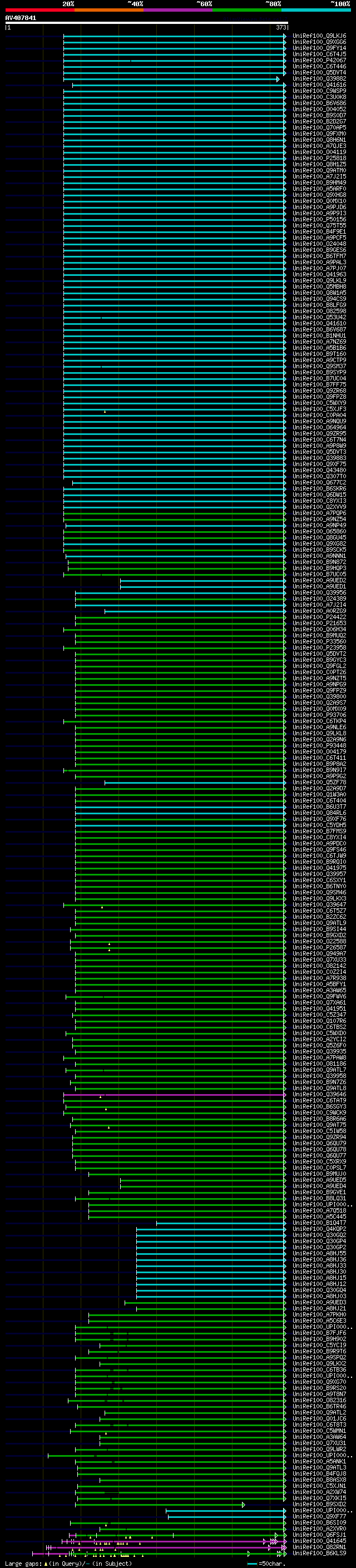Open the UniRef100_A5ARF0 hit
The height and width of the screenshot is (1568, 356).
point(319,189)
